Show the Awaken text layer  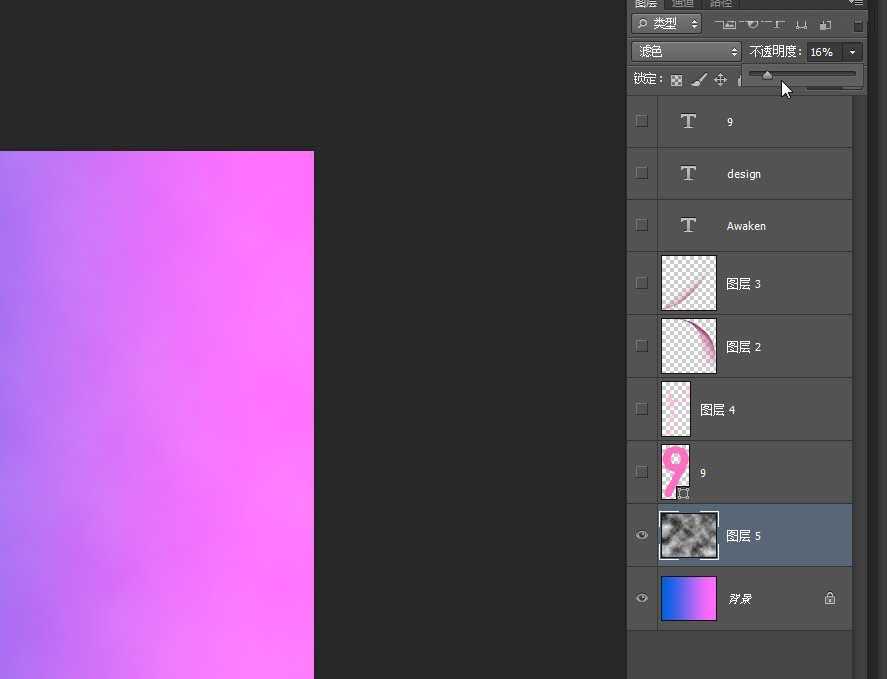[641, 225]
